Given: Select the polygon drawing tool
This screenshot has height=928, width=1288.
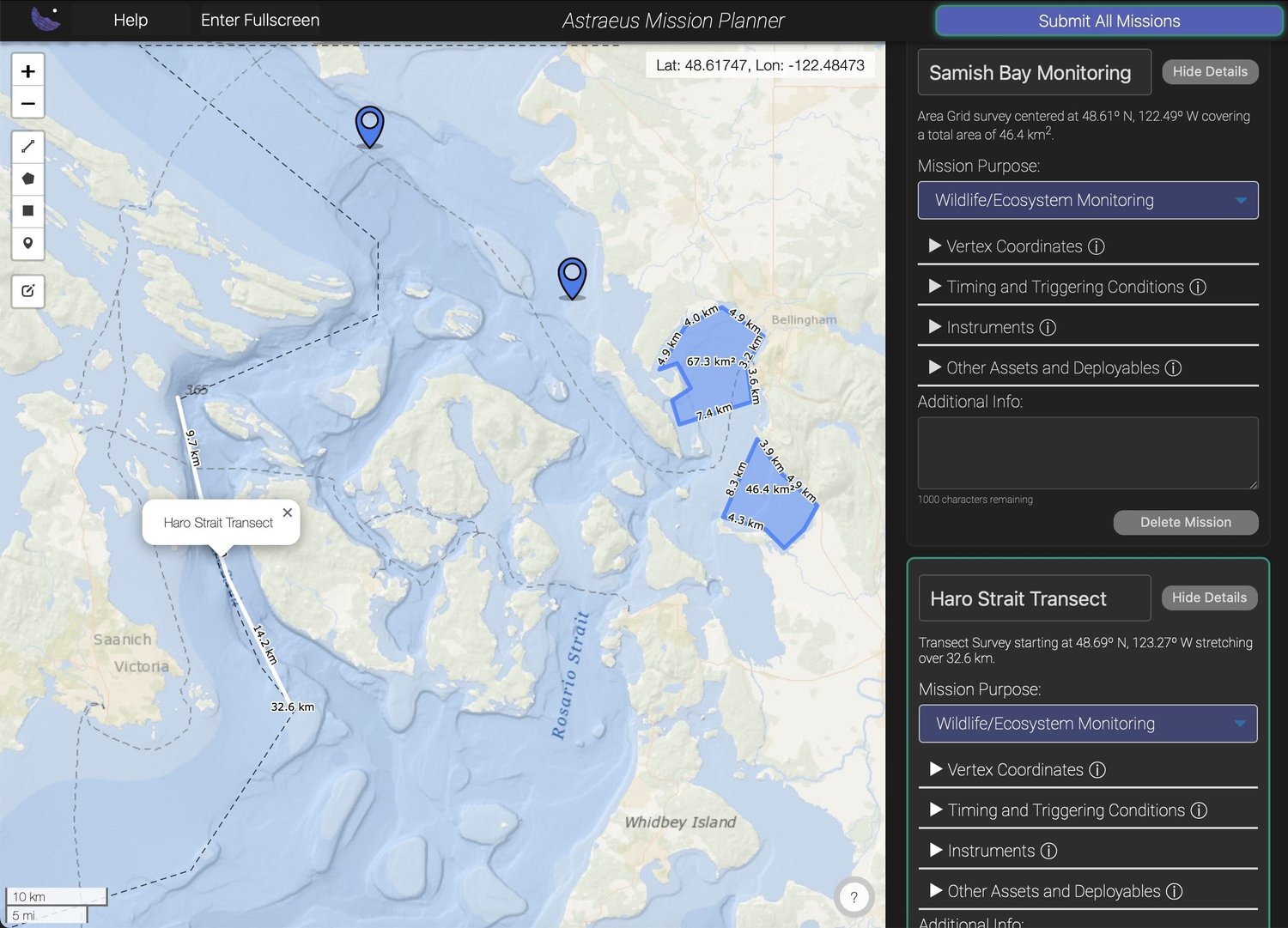Looking at the screenshot, I should [27, 179].
